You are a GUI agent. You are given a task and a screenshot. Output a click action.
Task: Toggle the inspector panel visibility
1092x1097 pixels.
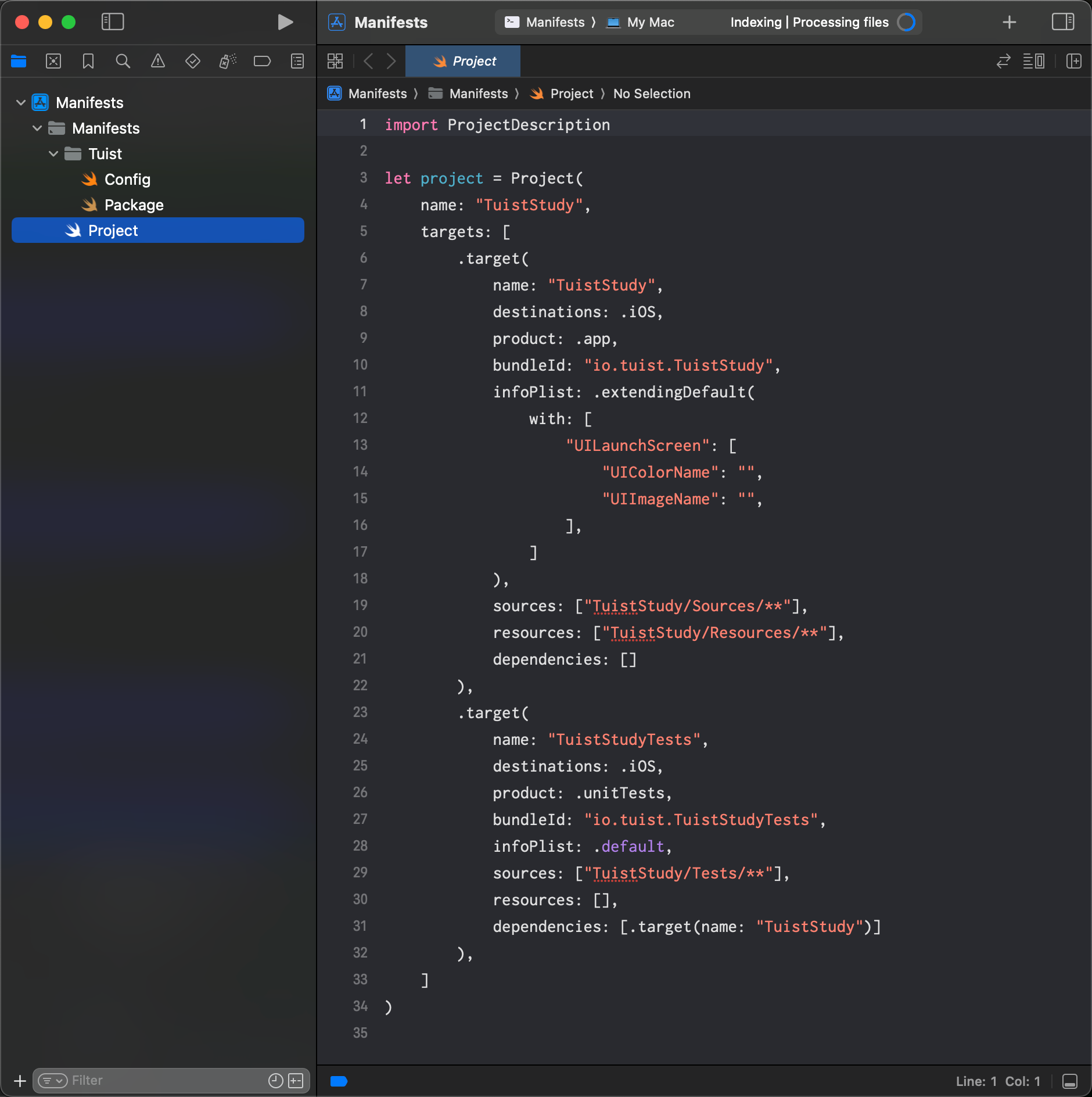pos(1063,22)
